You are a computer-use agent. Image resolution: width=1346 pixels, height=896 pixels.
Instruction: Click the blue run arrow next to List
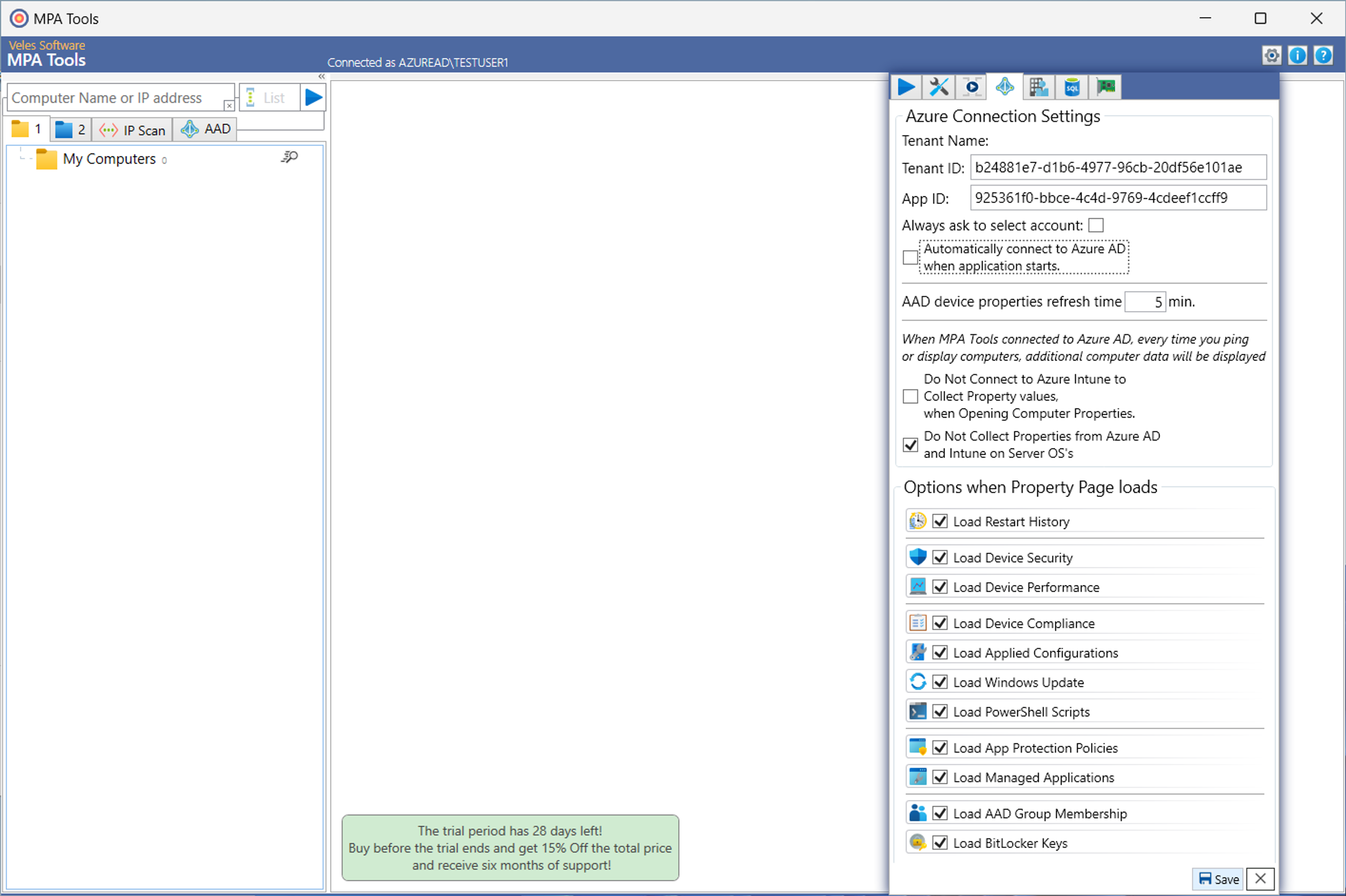[313, 97]
